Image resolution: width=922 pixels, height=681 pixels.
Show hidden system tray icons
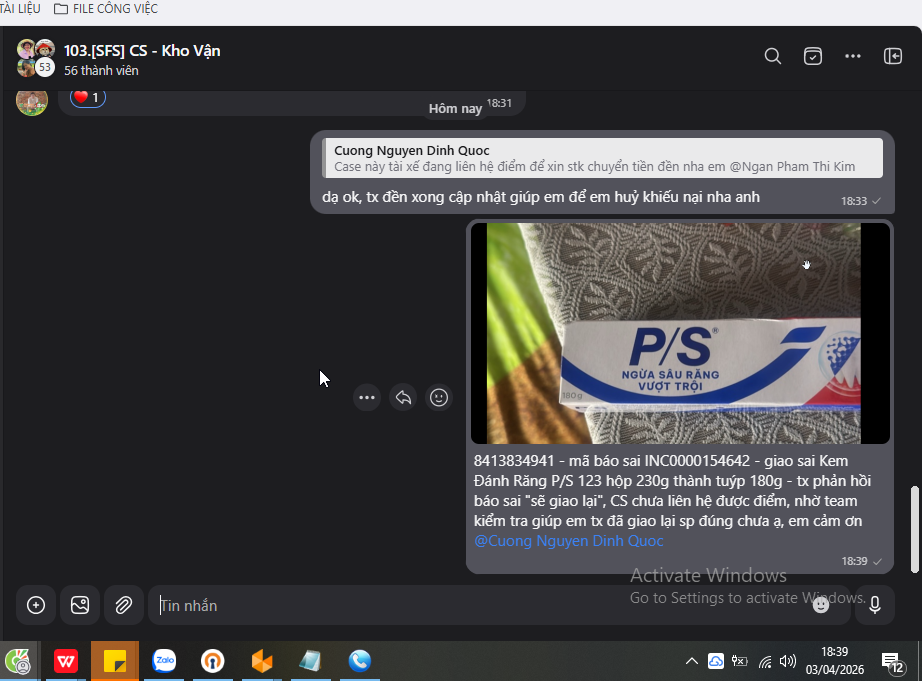coord(692,661)
